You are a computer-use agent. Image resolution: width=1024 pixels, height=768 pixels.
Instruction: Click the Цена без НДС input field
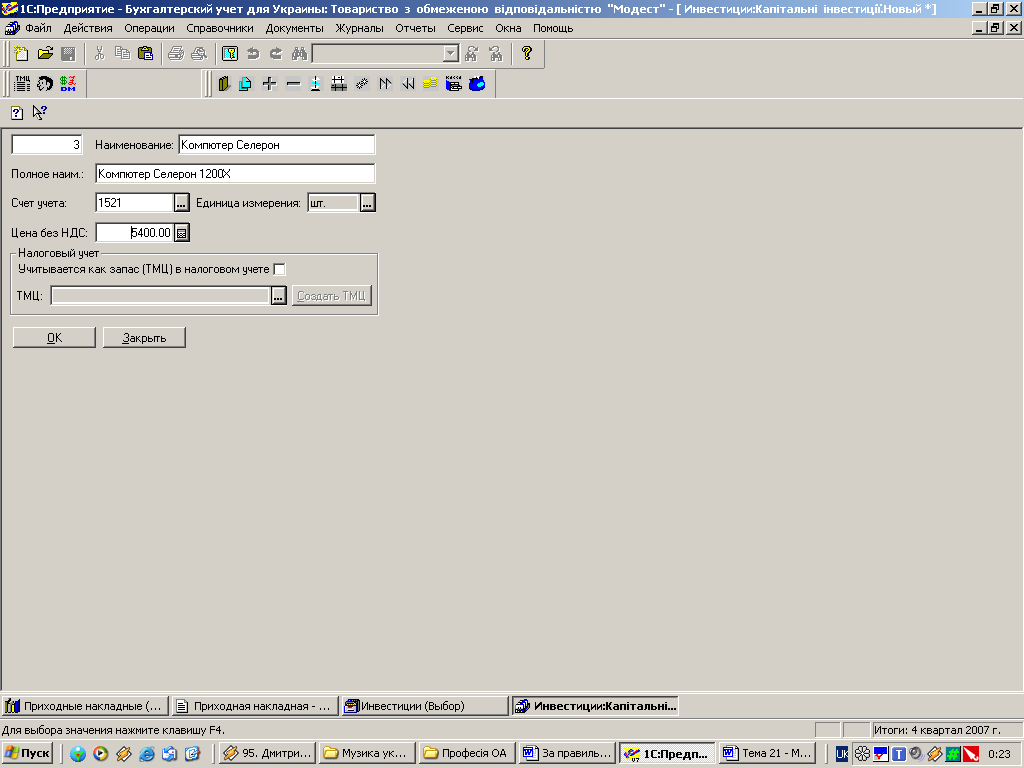(135, 232)
